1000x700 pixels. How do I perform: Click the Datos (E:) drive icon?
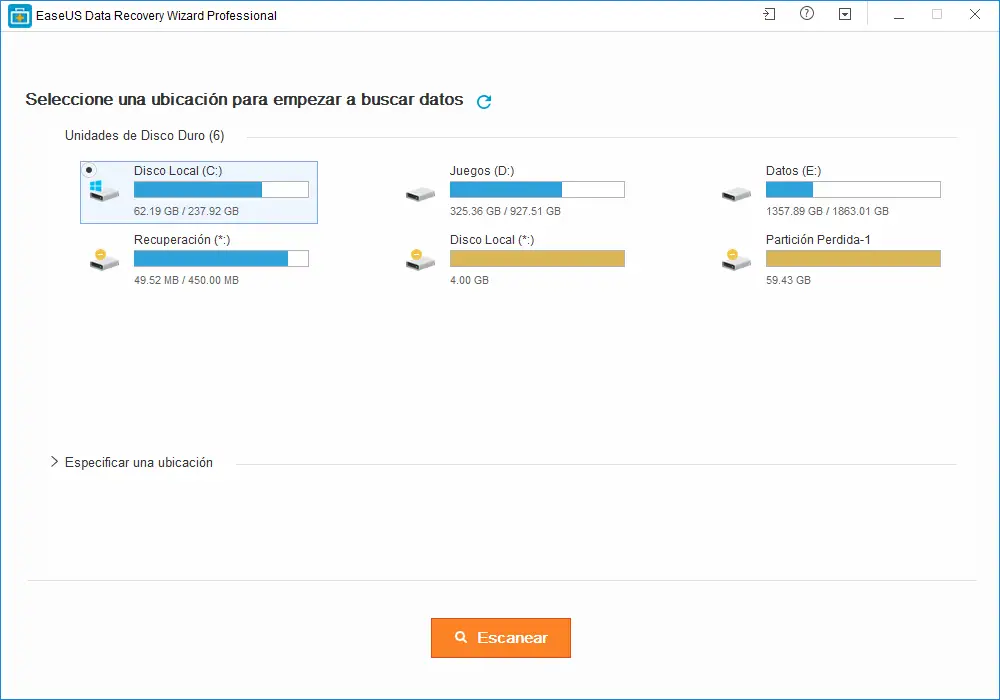(736, 194)
